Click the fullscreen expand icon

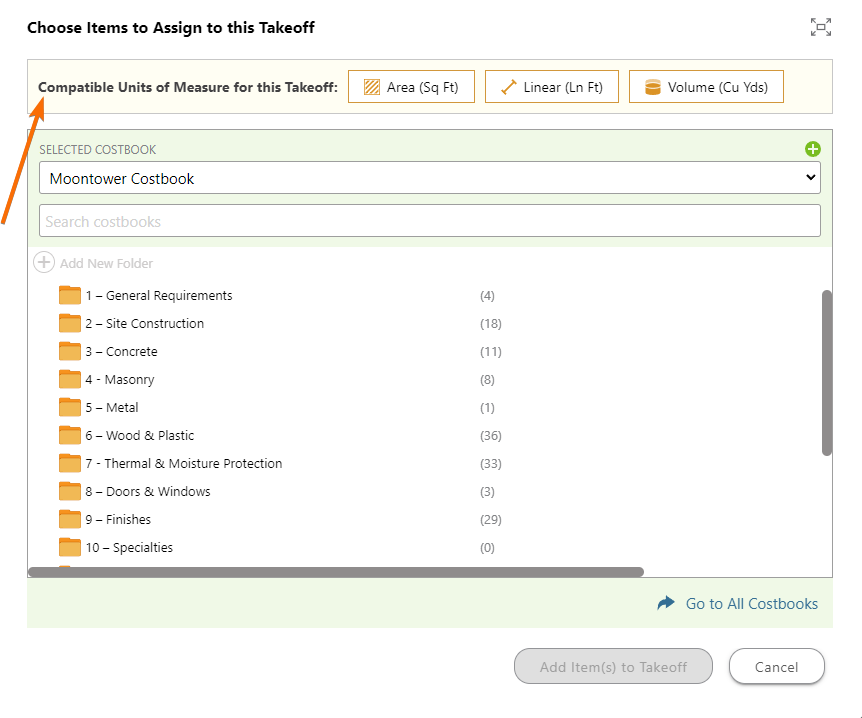point(821,28)
